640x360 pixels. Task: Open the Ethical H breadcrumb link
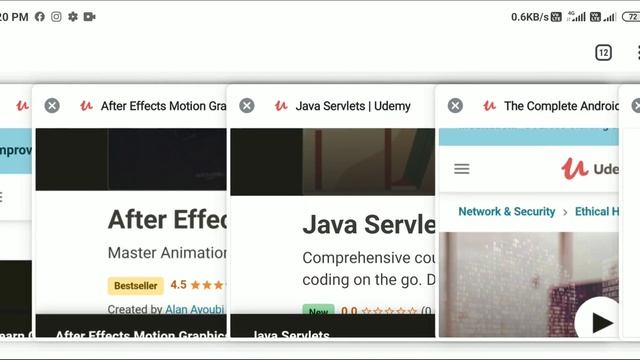tap(597, 211)
